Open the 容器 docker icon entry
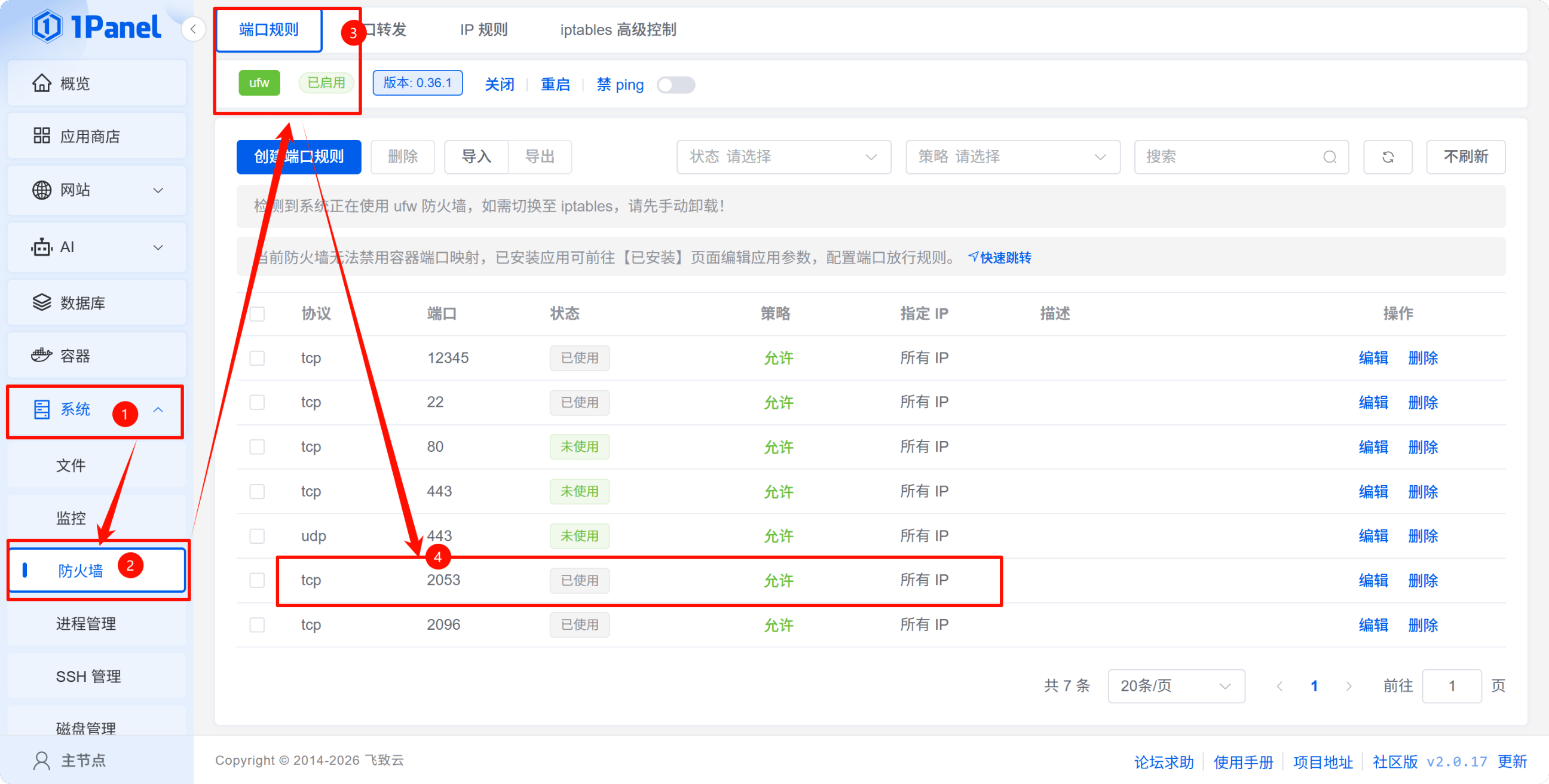This screenshot has height=784, width=1549. point(41,356)
